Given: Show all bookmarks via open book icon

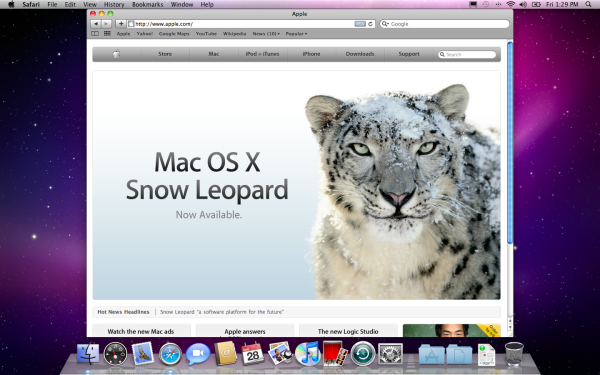Looking at the screenshot, I should (95, 34).
